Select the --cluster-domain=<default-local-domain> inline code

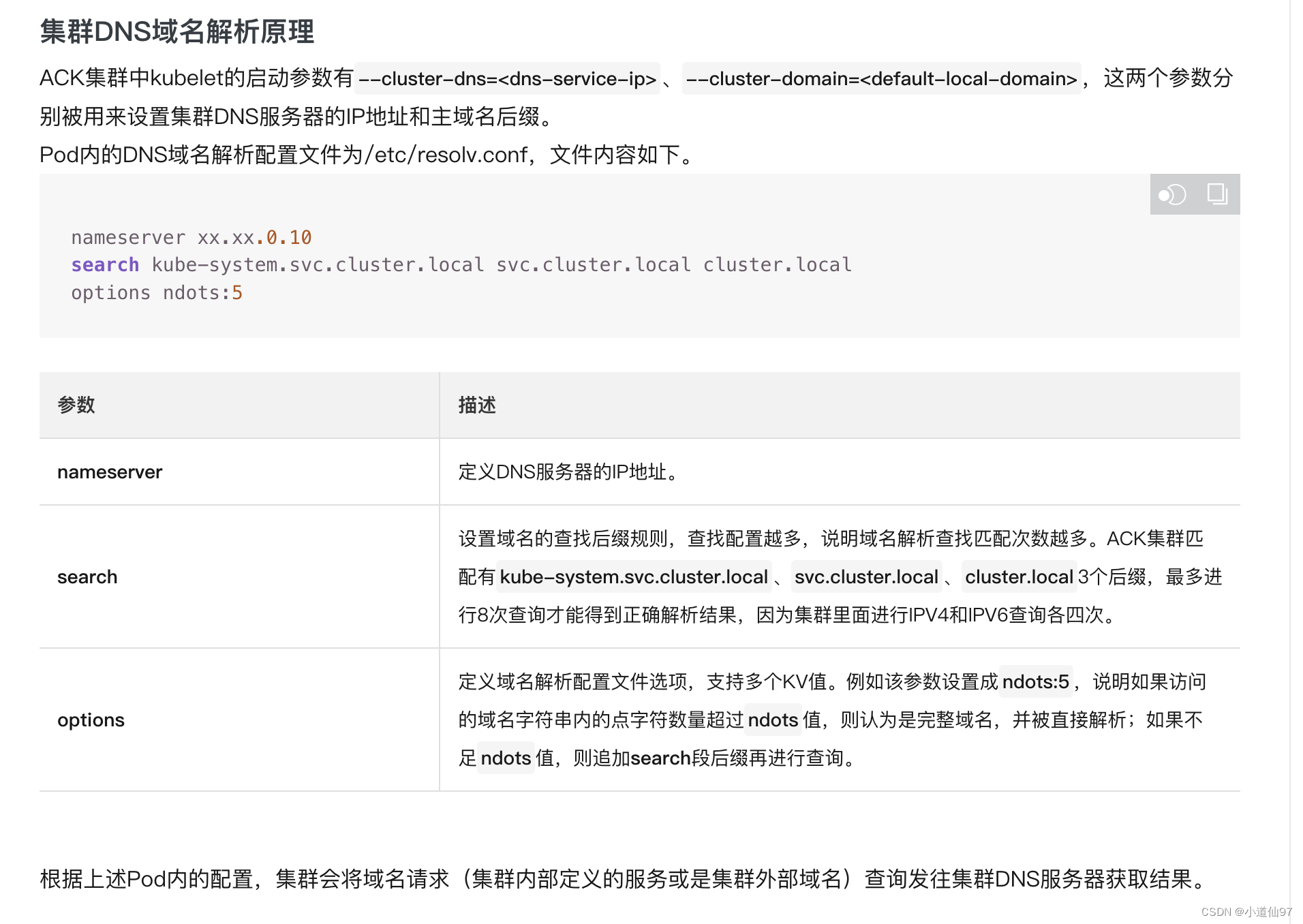click(881, 78)
